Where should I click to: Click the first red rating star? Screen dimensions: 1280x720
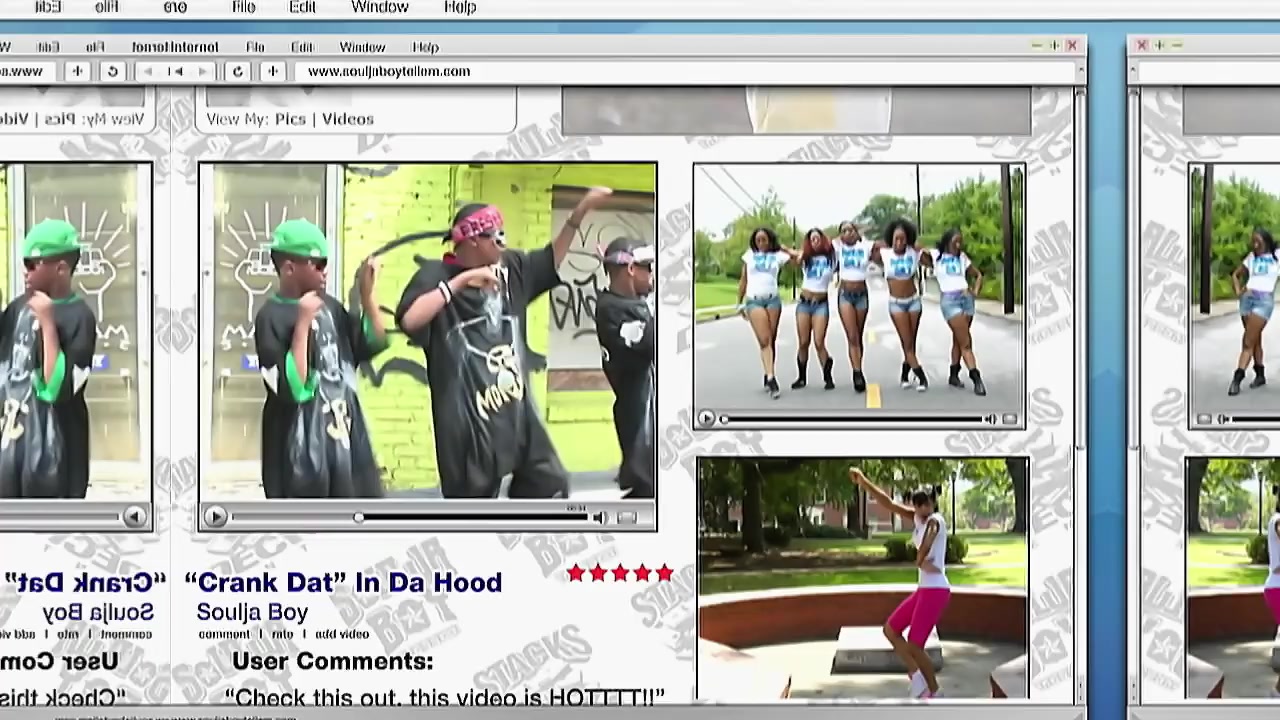click(x=575, y=573)
